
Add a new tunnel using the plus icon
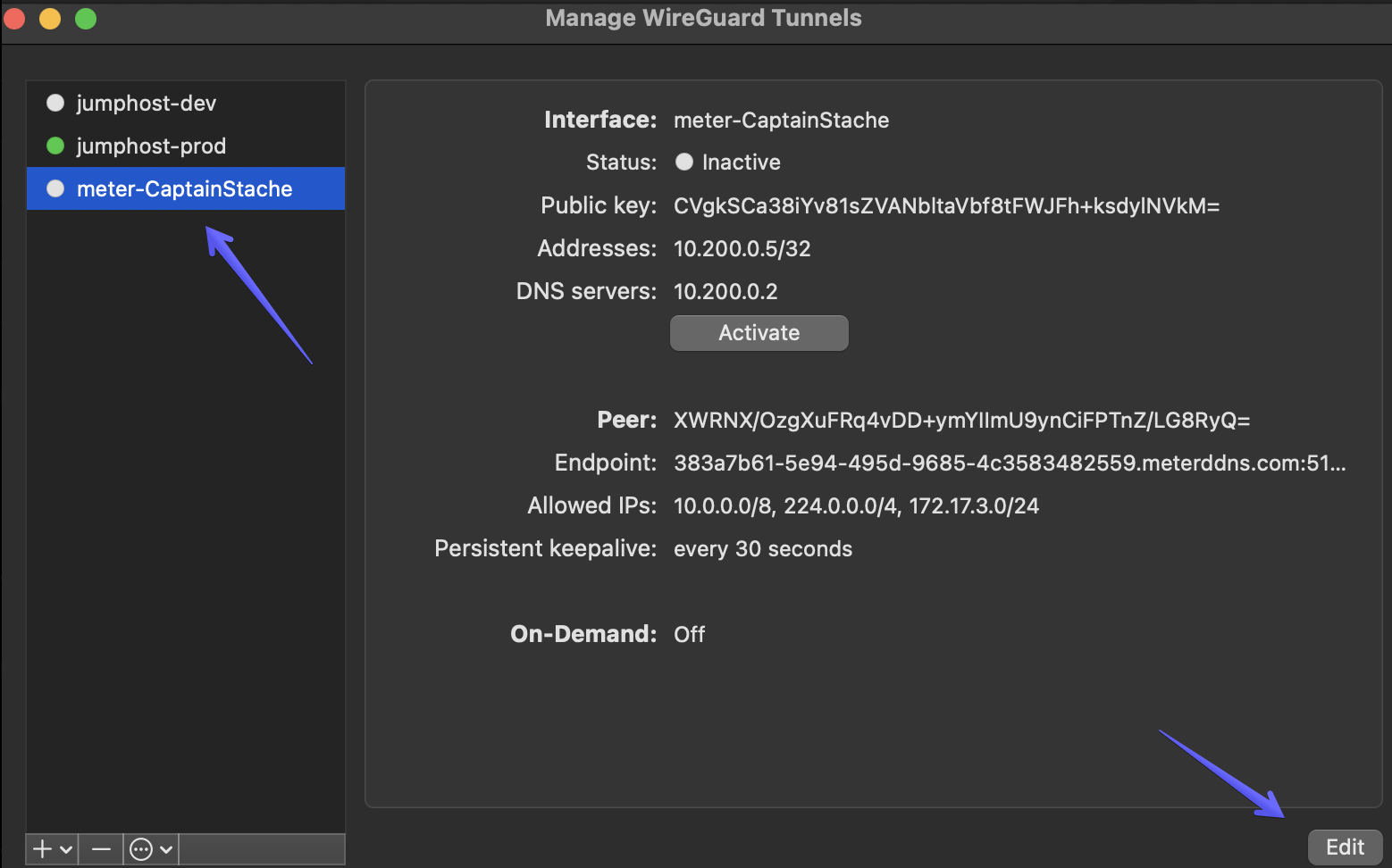[x=42, y=848]
